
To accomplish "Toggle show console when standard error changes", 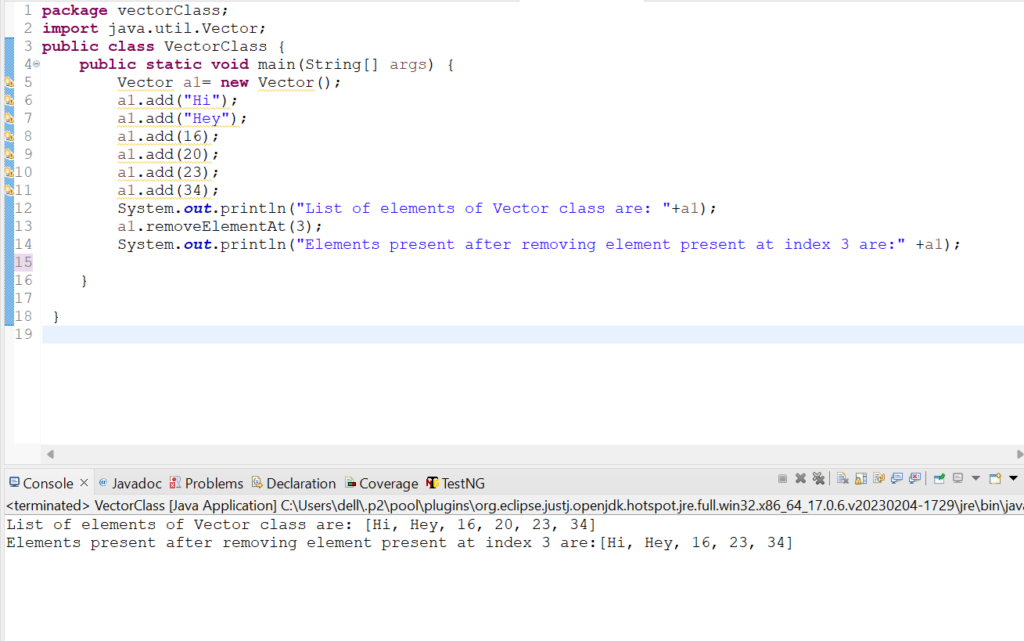I will (915, 478).
